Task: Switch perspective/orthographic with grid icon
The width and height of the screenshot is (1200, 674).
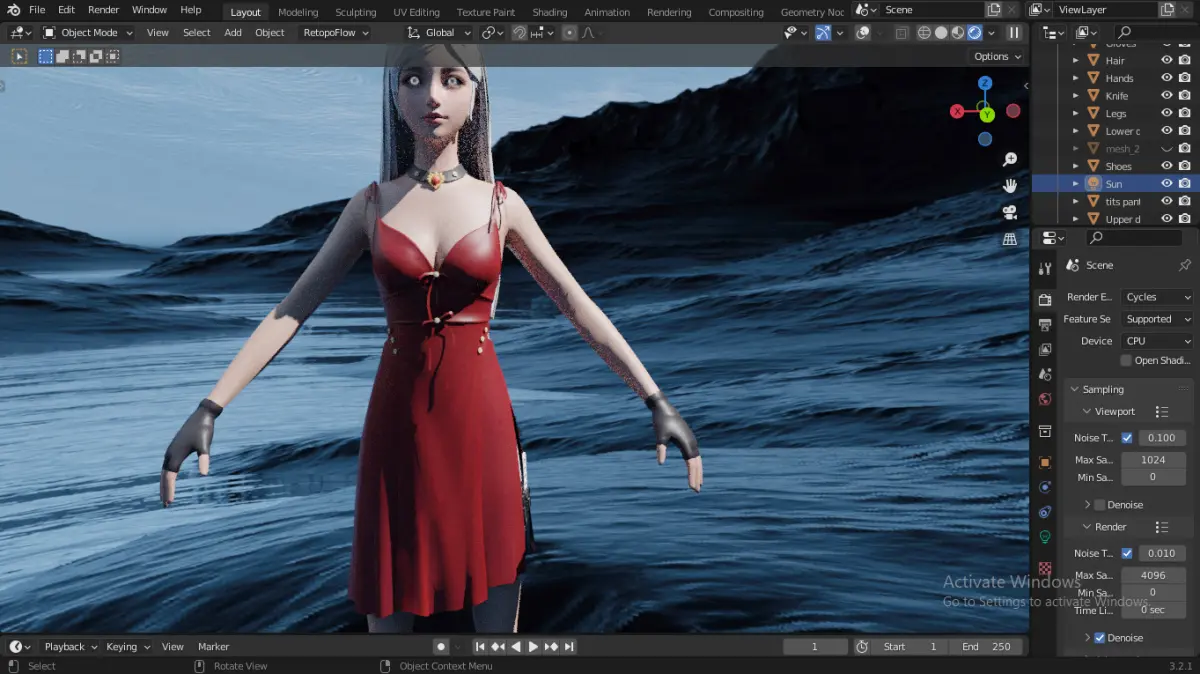Action: click(x=1010, y=239)
